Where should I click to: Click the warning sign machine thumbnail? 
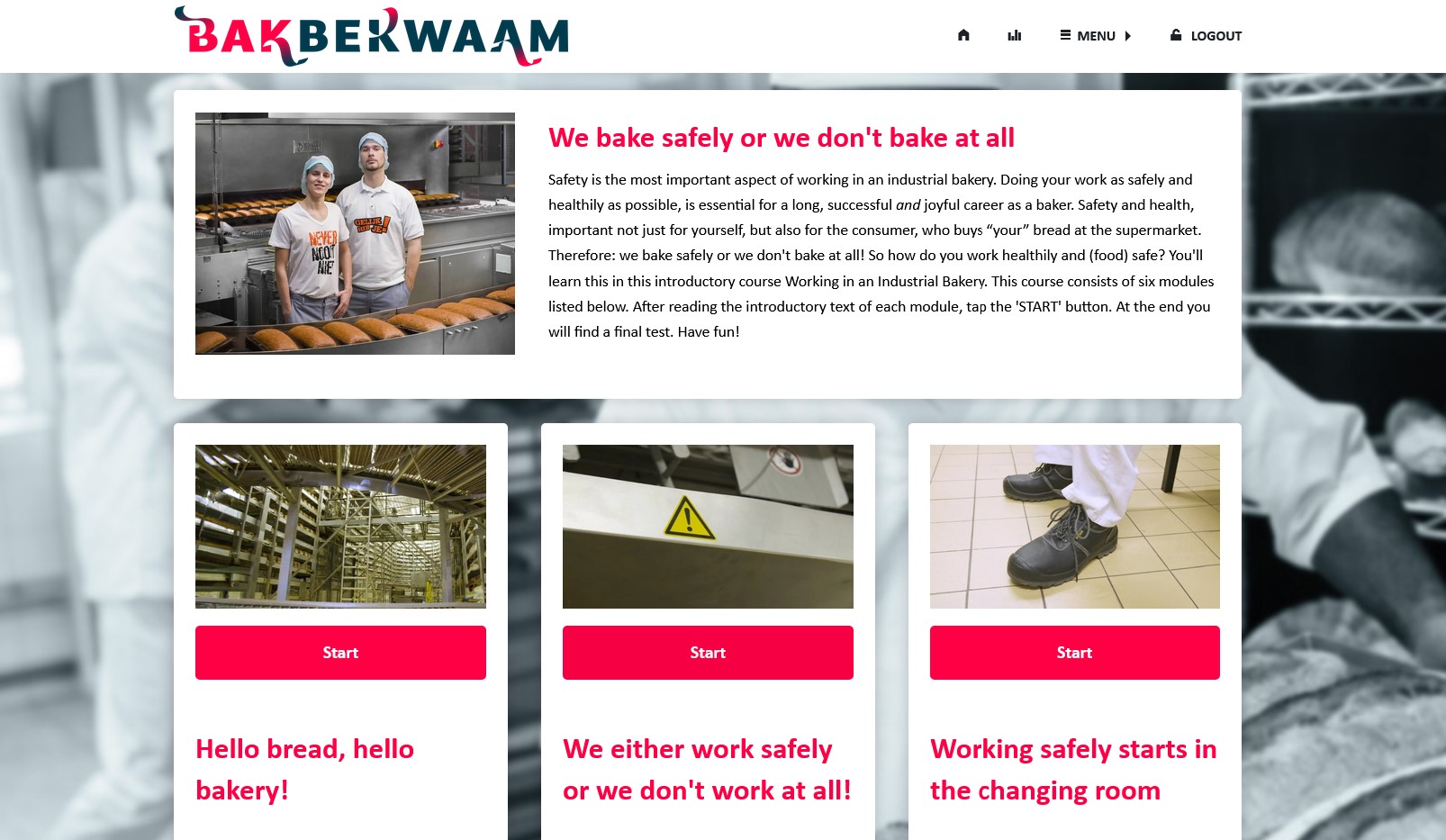pyautogui.click(x=708, y=527)
